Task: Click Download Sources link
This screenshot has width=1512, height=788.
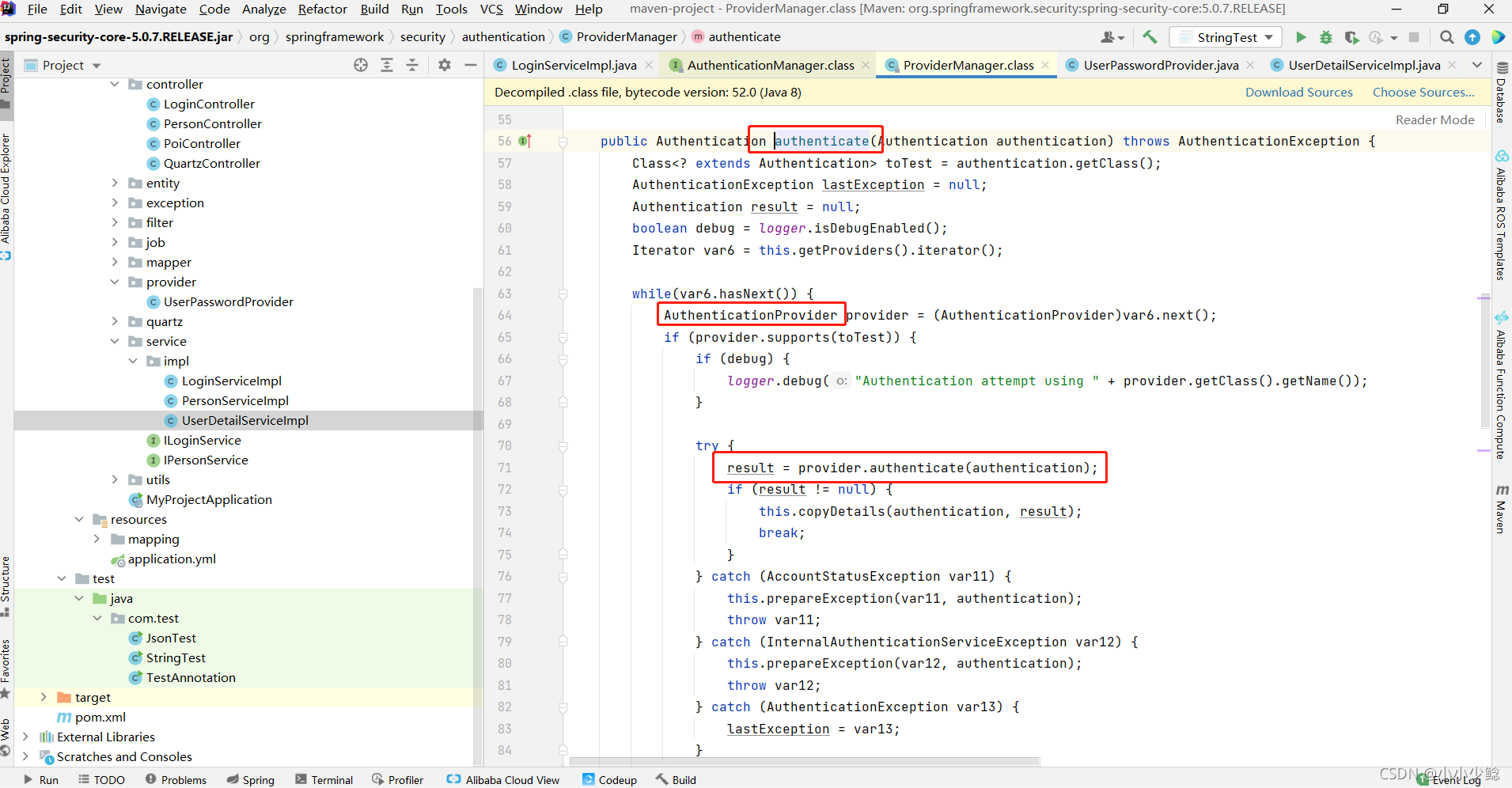Action: tap(1299, 93)
